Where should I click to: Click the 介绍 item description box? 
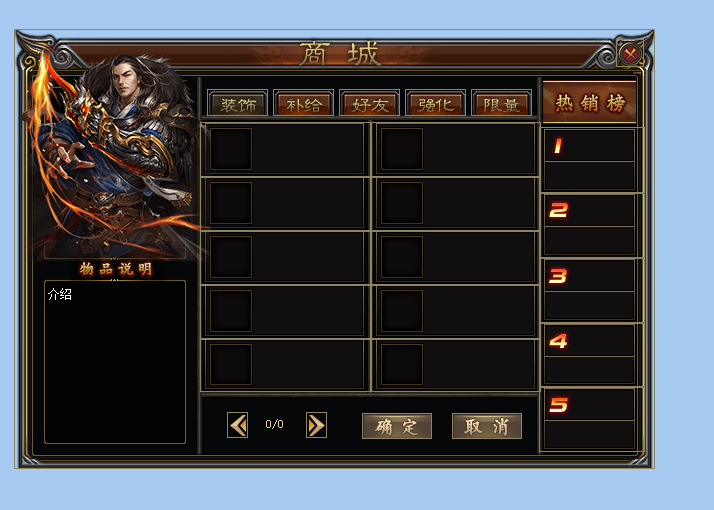115,362
